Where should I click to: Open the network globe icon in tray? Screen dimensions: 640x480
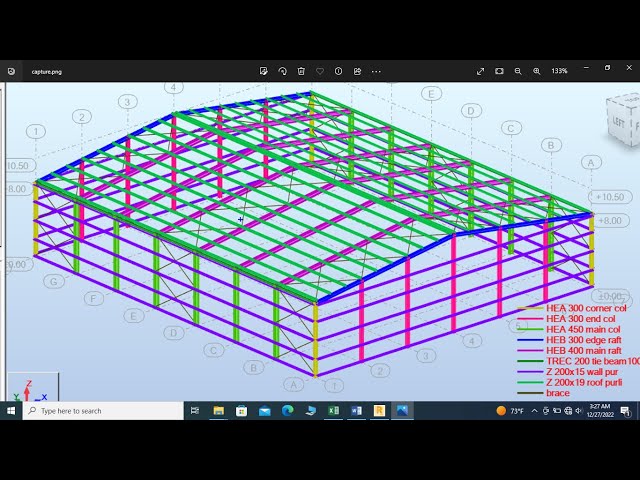568,411
